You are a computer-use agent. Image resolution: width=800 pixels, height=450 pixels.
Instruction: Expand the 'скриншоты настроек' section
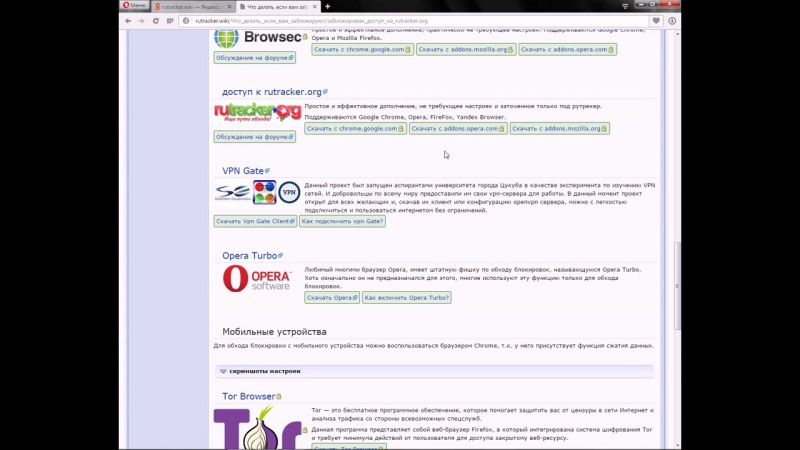(434, 371)
